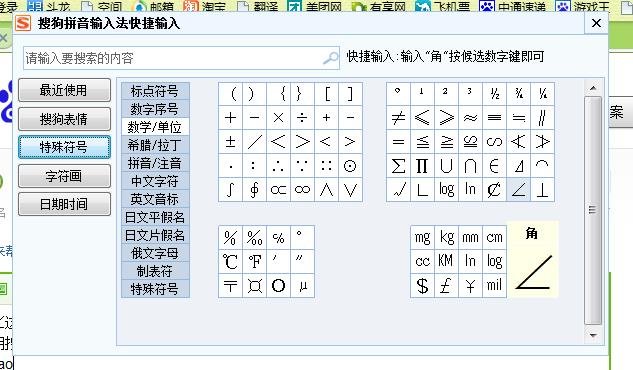
Task: Insert the summation sigma symbol
Action: (398, 166)
